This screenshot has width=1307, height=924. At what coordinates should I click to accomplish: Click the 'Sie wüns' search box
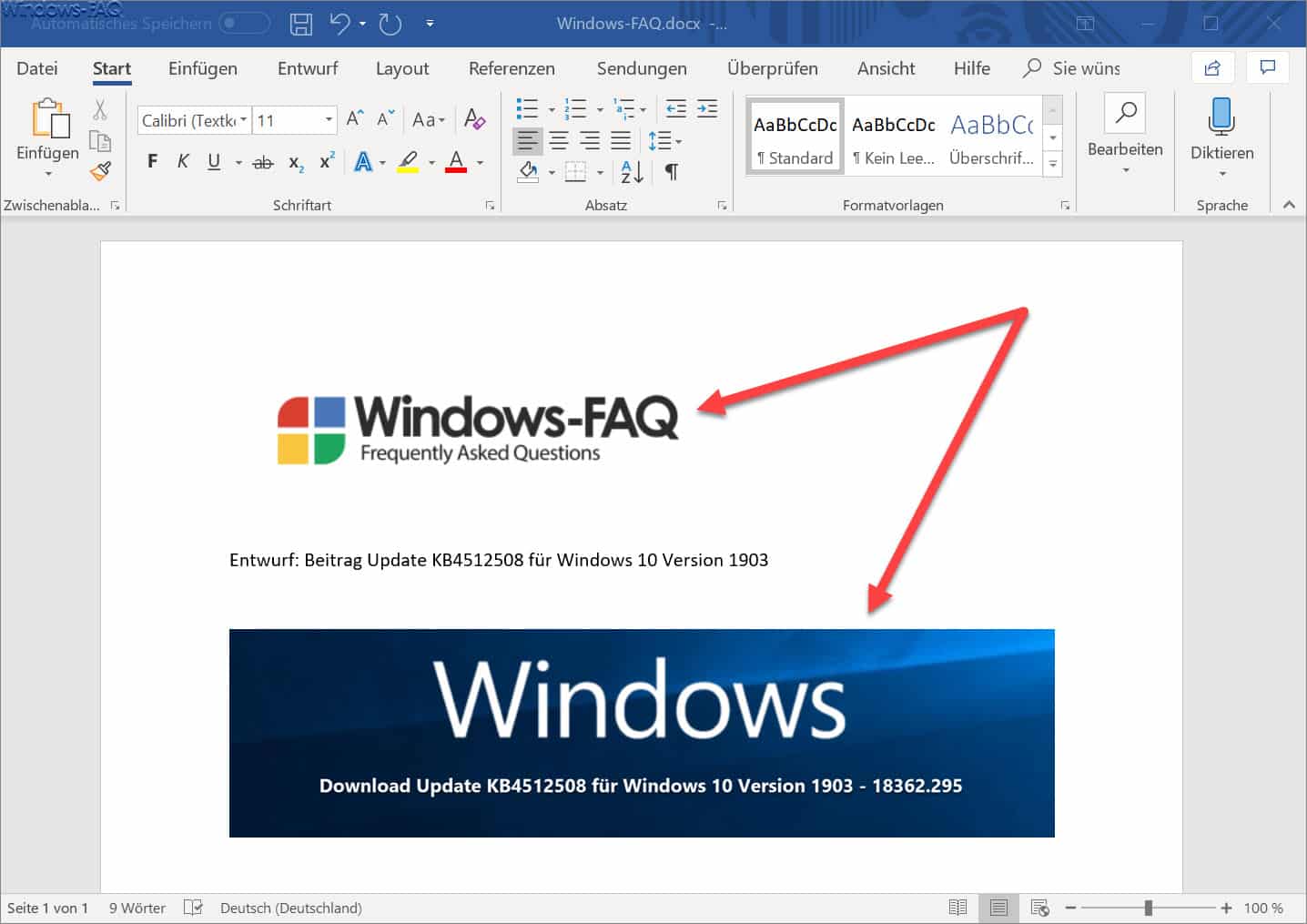coord(1072,68)
